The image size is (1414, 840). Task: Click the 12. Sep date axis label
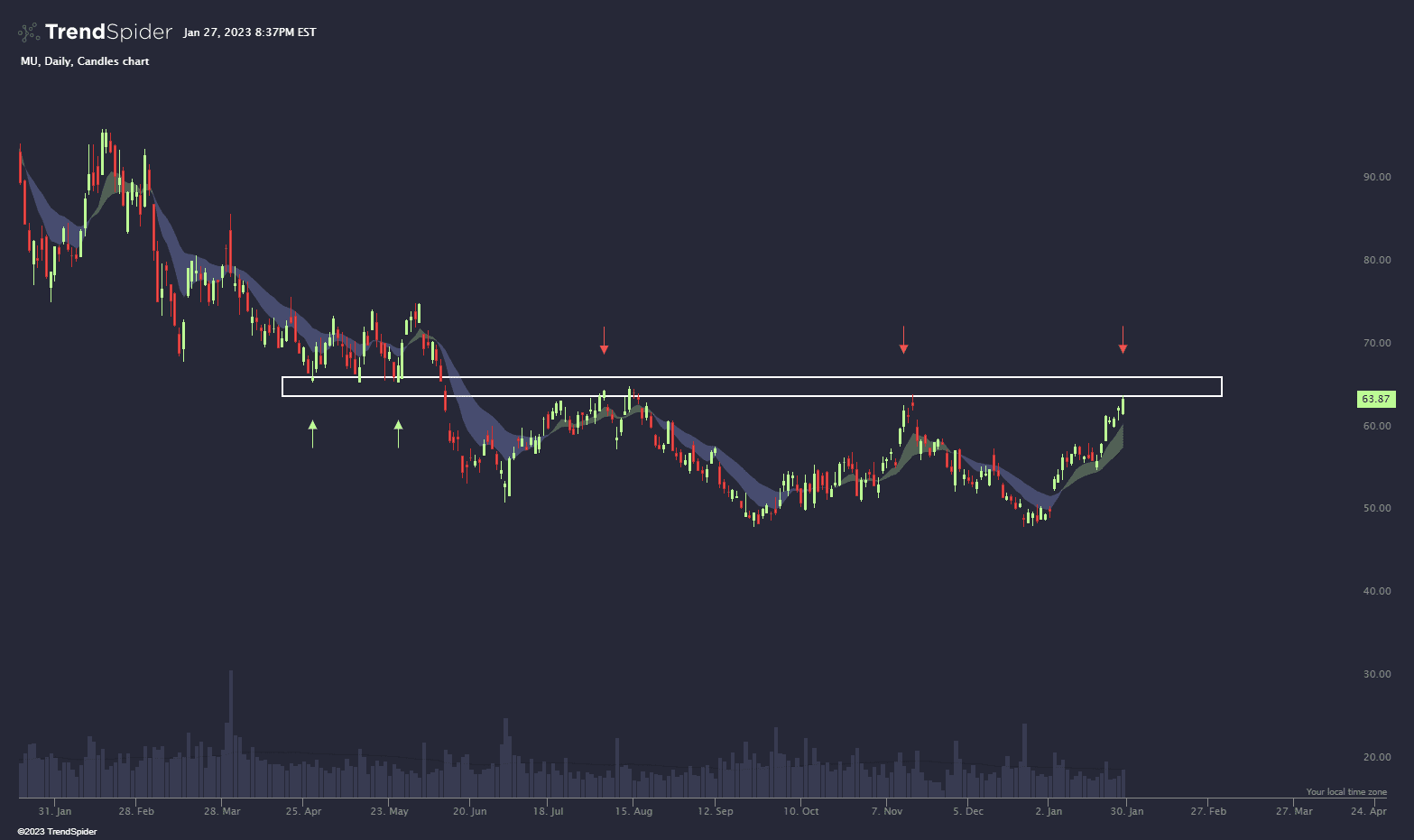[715, 811]
